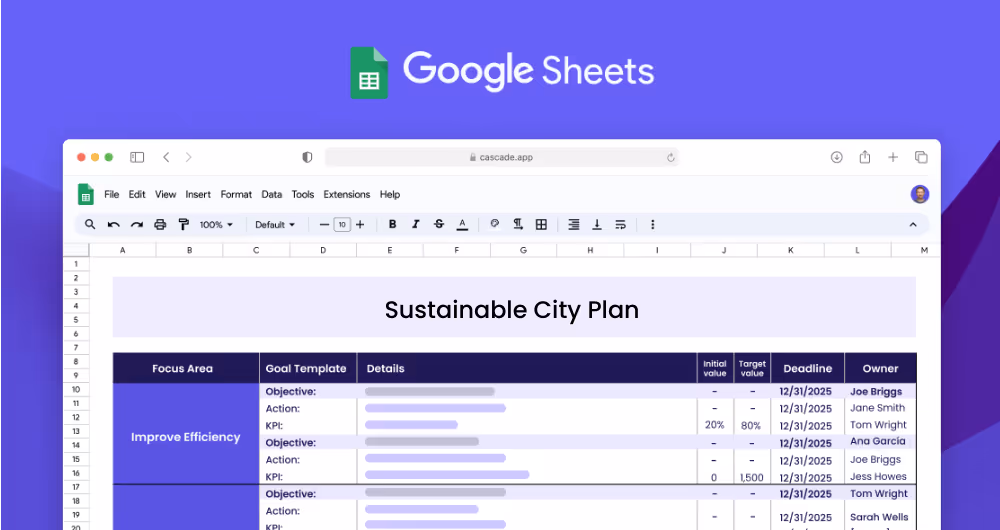Open the Default font dropdown
The width and height of the screenshot is (1000, 530).
tap(275, 225)
